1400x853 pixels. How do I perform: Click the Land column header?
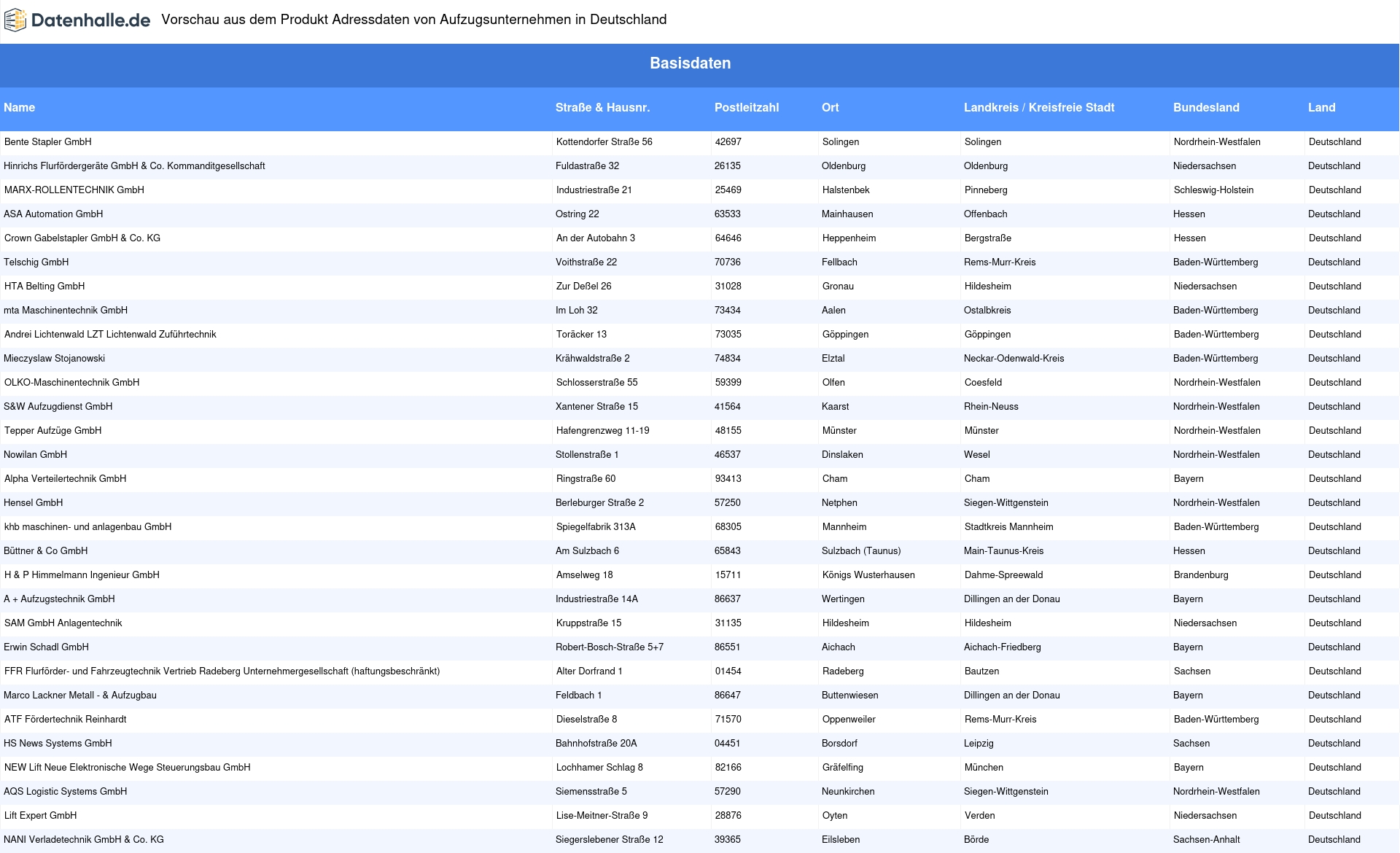(1322, 108)
